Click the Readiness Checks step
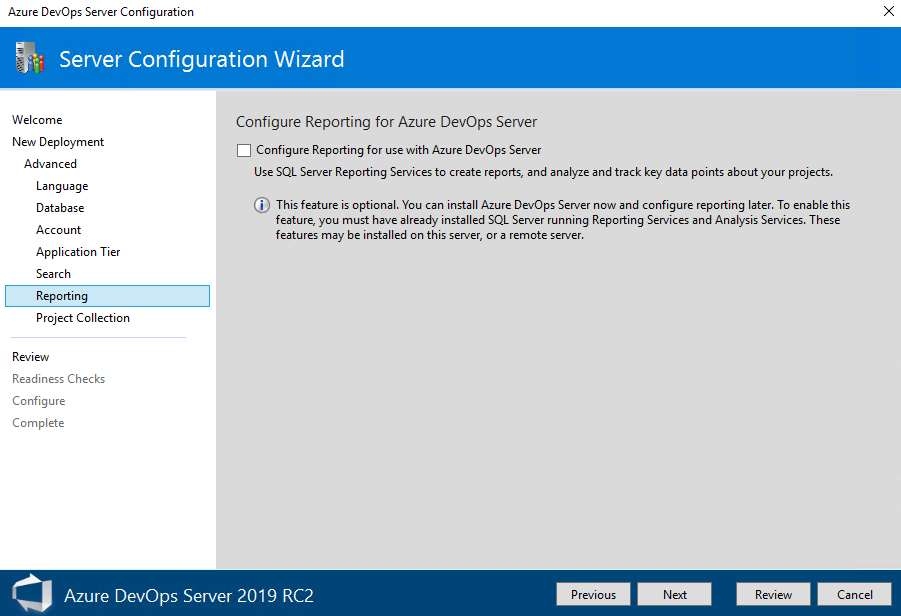 coord(58,378)
